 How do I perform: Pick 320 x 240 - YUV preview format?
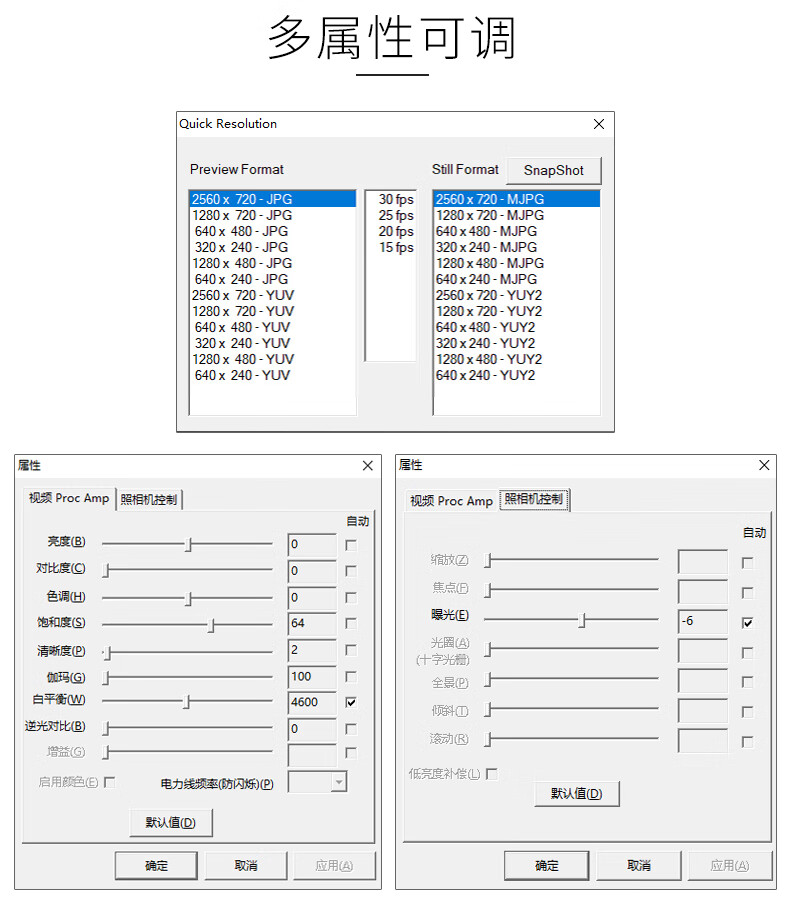(x=272, y=343)
